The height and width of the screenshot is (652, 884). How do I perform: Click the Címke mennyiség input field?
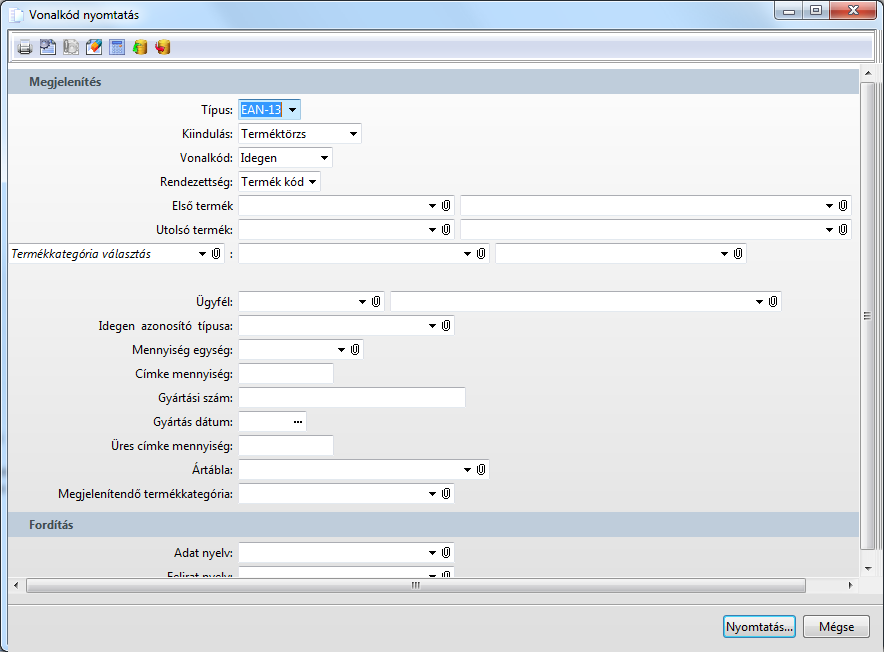[x=286, y=373]
